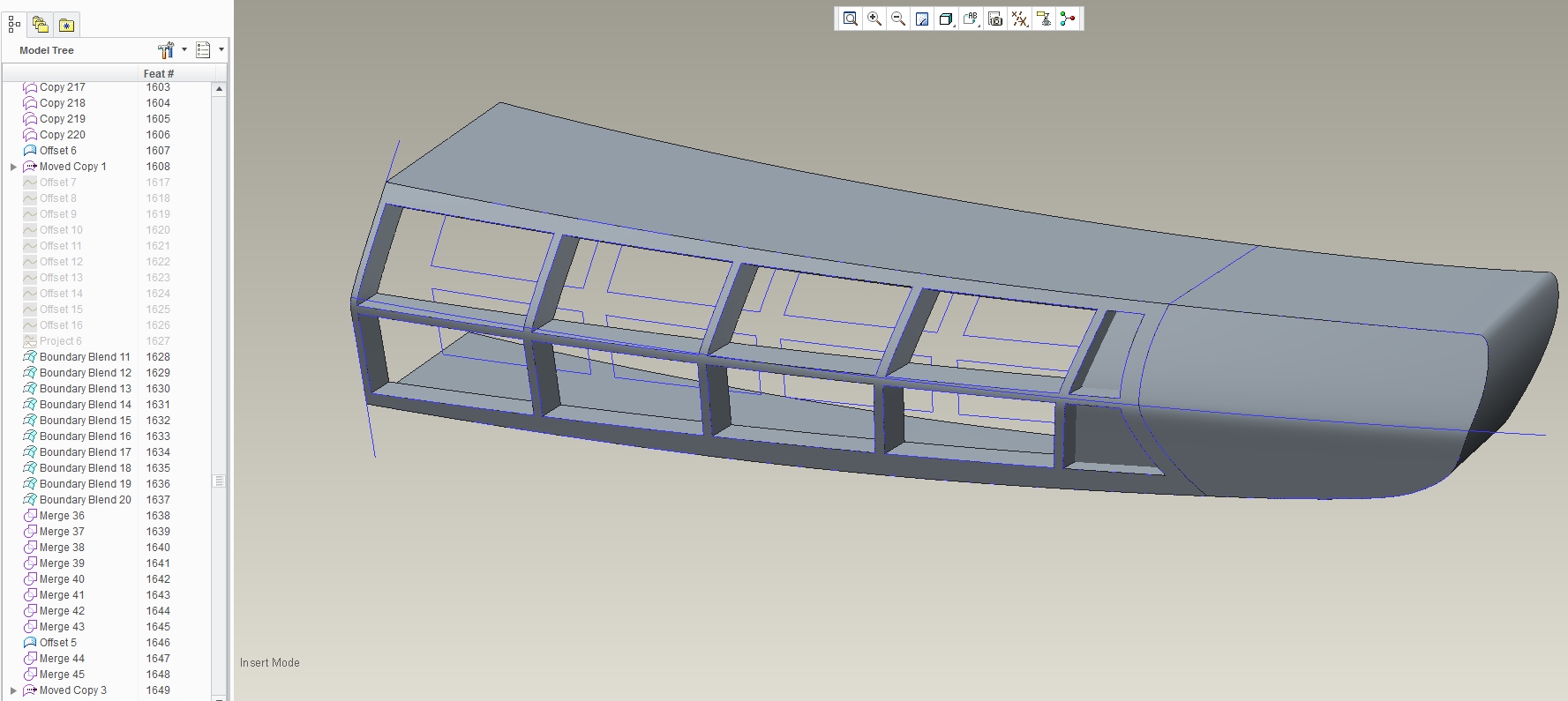
Task: Click the Model Tree Show list icon
Action: [x=203, y=50]
